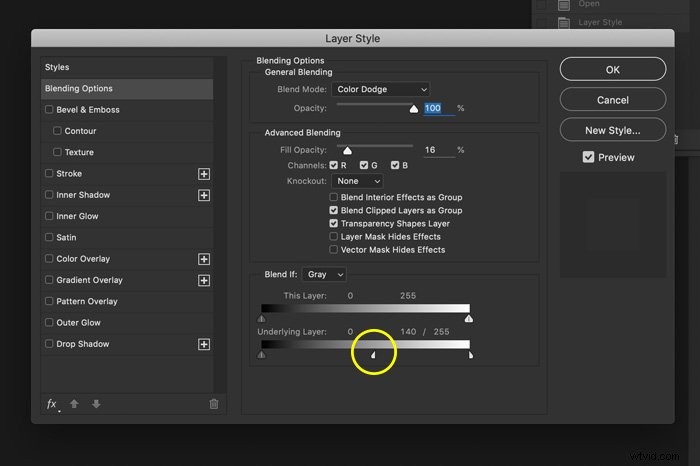Select Blending Options in Styles list
This screenshot has height=466, width=700.
pyautogui.click(x=127, y=88)
